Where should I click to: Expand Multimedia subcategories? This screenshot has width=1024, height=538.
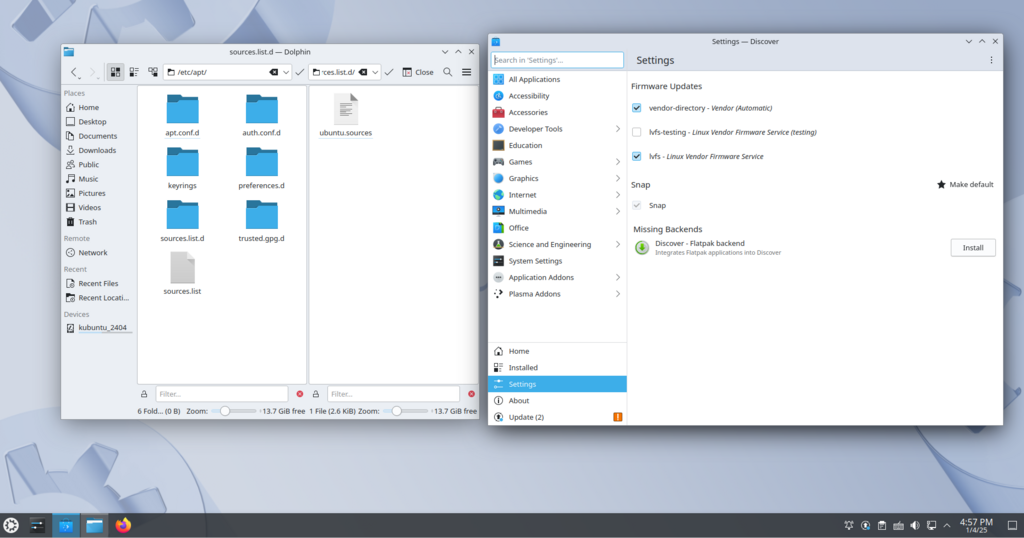[x=617, y=212]
